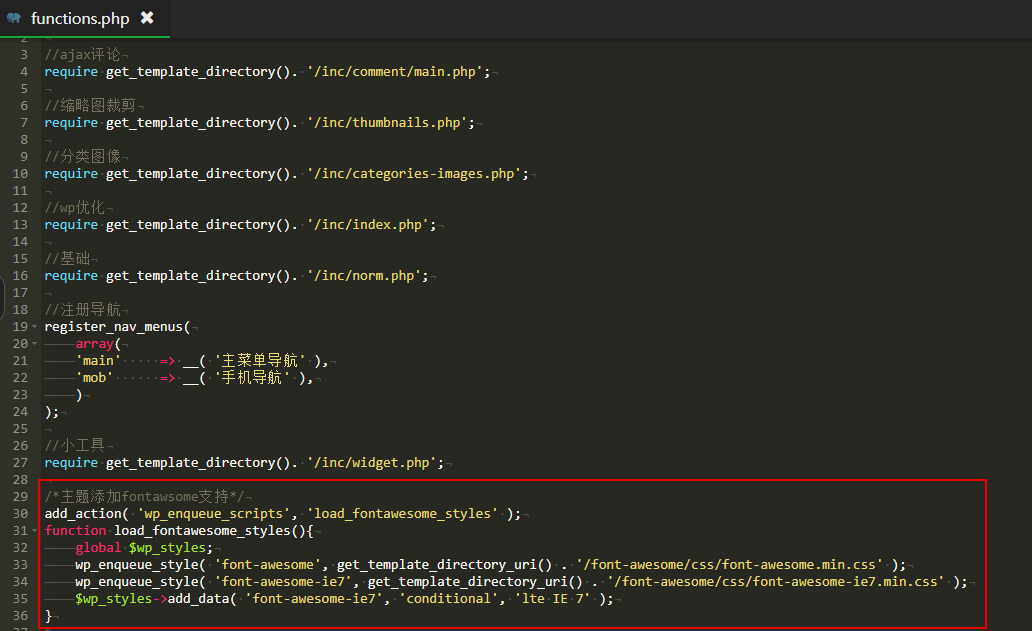
Task: Click the 'mob' array key on line 22
Action: click(x=94, y=378)
